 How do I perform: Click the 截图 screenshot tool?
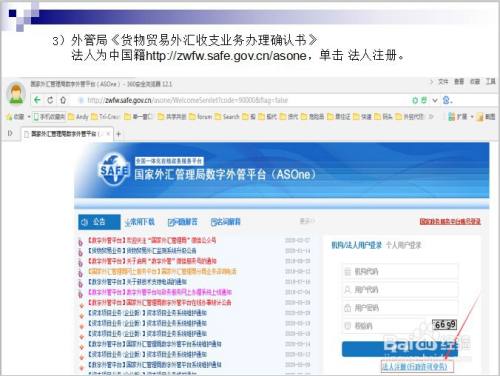pyautogui.click(x=486, y=117)
